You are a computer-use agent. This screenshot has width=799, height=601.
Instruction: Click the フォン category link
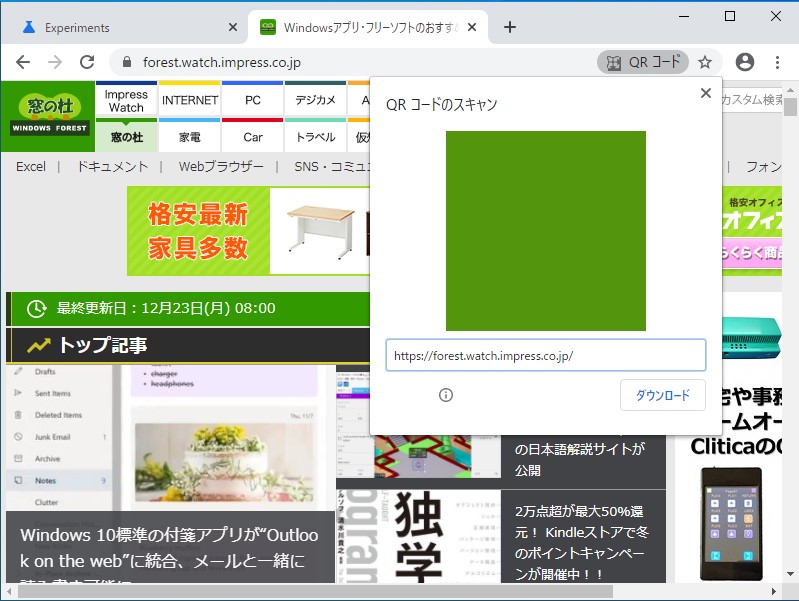(763, 167)
